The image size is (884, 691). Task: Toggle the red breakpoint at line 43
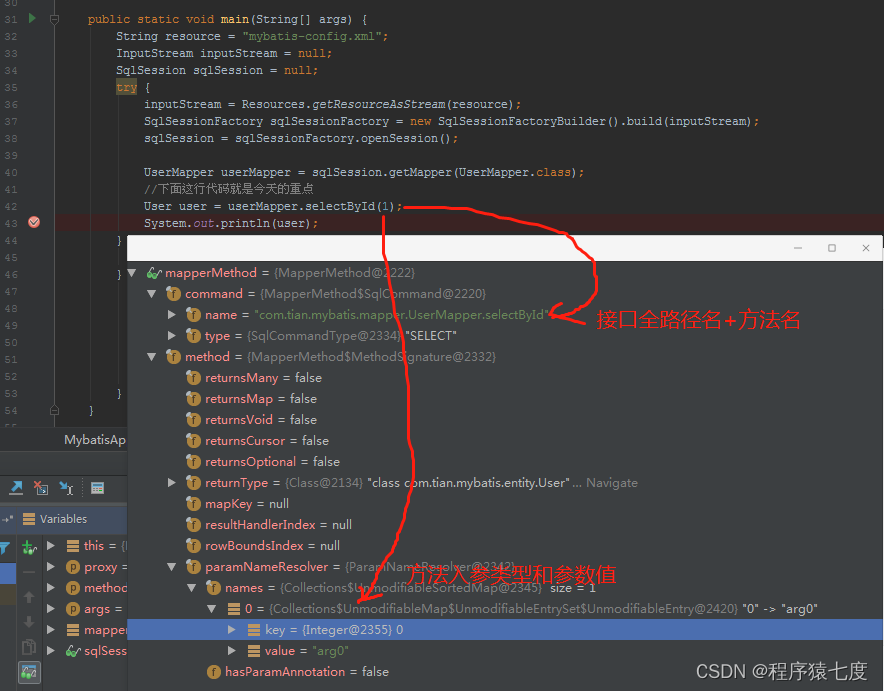click(x=33, y=222)
